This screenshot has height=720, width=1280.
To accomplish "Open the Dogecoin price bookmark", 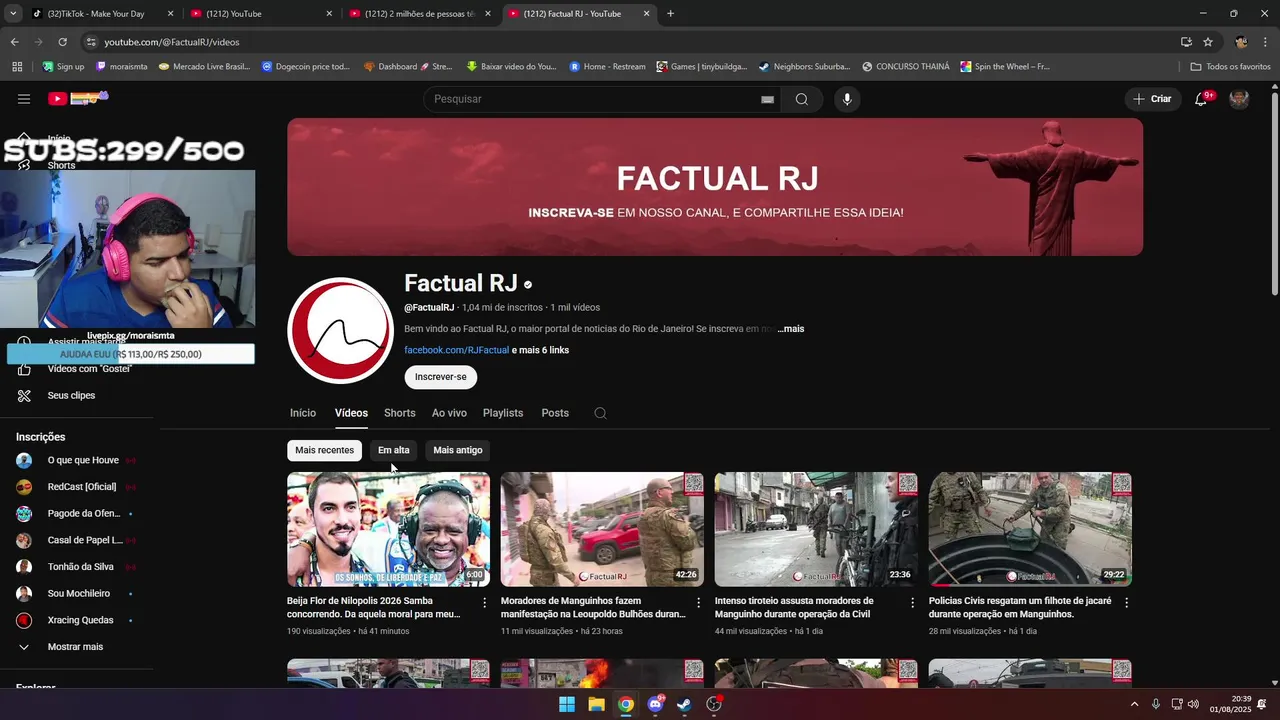I will click(306, 67).
